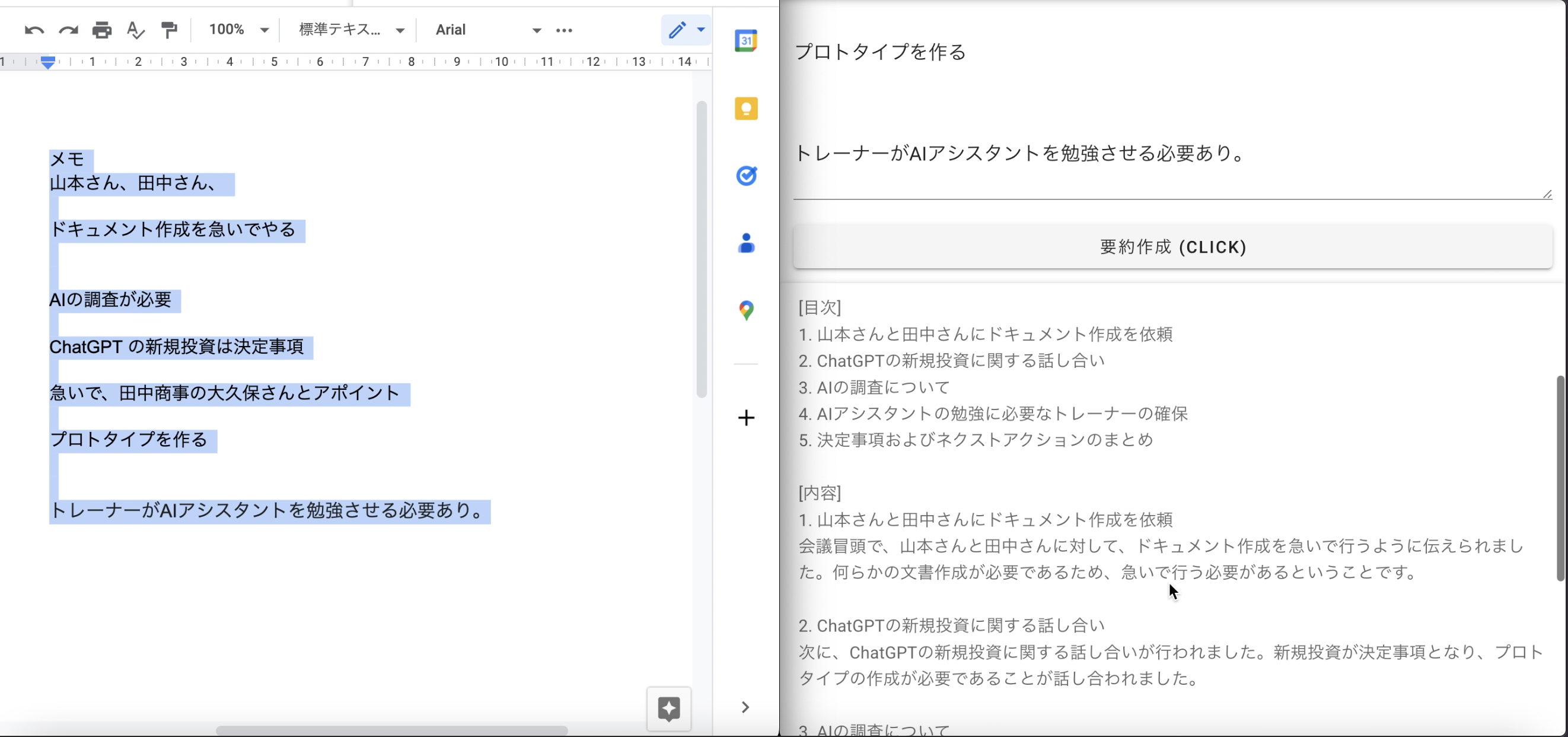Open the paragraph style dropdown
The width and height of the screenshot is (1568, 737).
[x=351, y=30]
